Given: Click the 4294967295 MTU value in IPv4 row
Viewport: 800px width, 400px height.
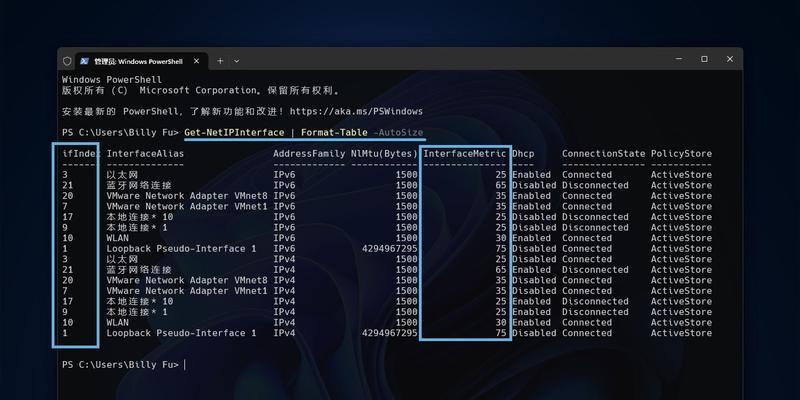Looking at the screenshot, I should point(390,333).
